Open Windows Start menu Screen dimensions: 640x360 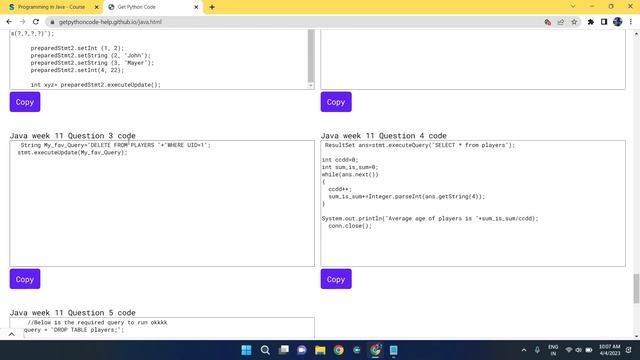[247, 350]
